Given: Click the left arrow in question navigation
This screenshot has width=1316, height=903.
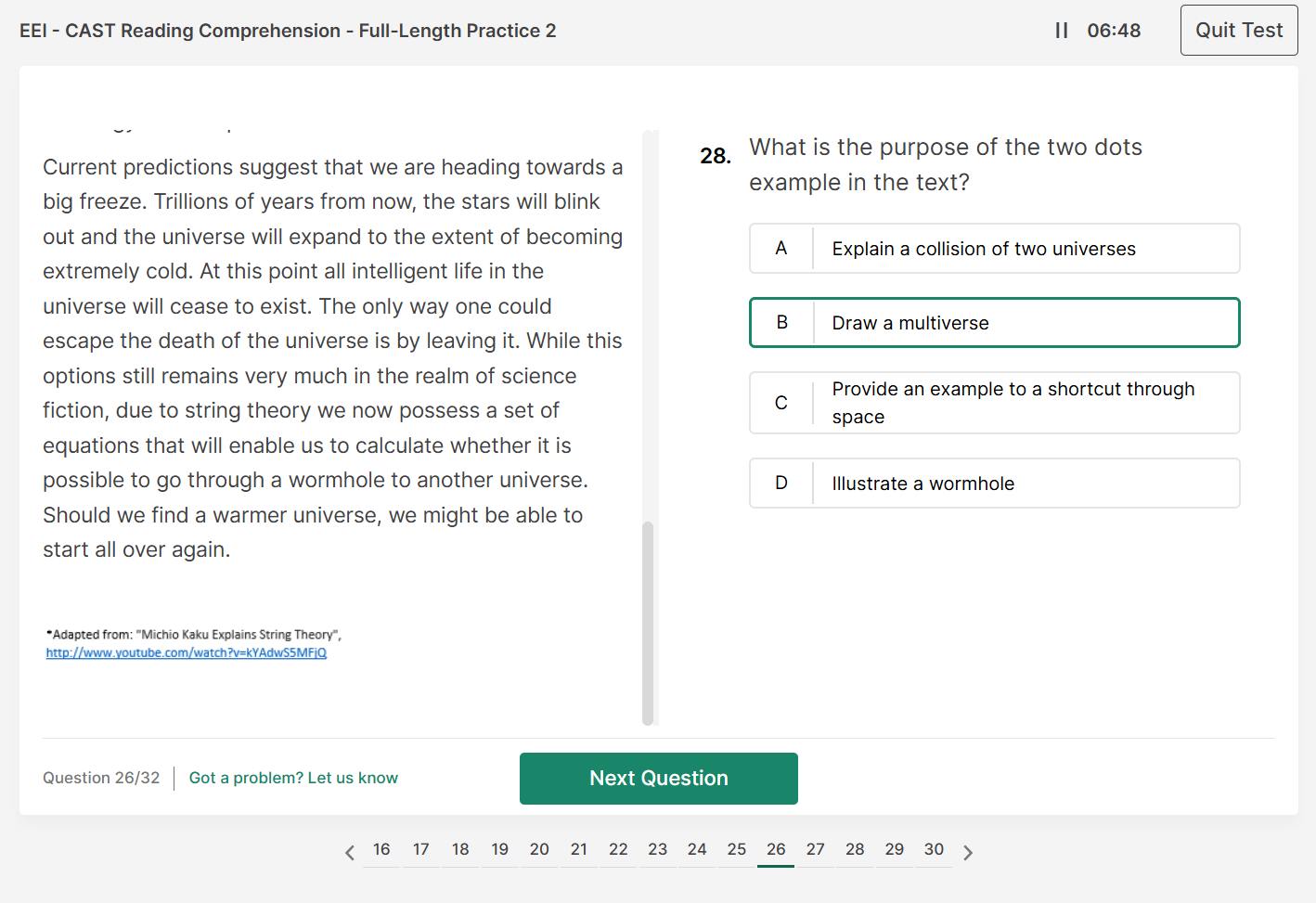Looking at the screenshot, I should coord(349,851).
